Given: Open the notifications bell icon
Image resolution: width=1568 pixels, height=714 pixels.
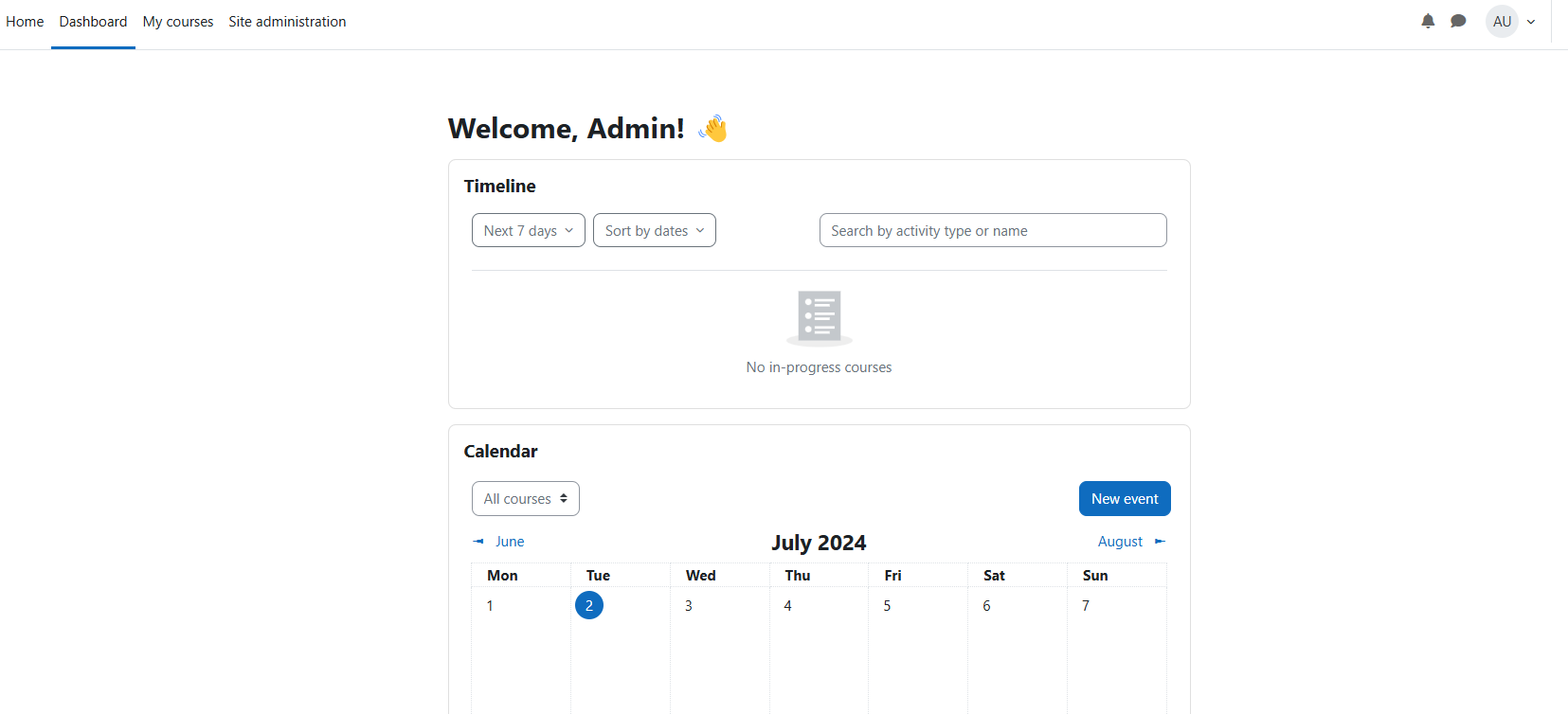Looking at the screenshot, I should point(1428,21).
